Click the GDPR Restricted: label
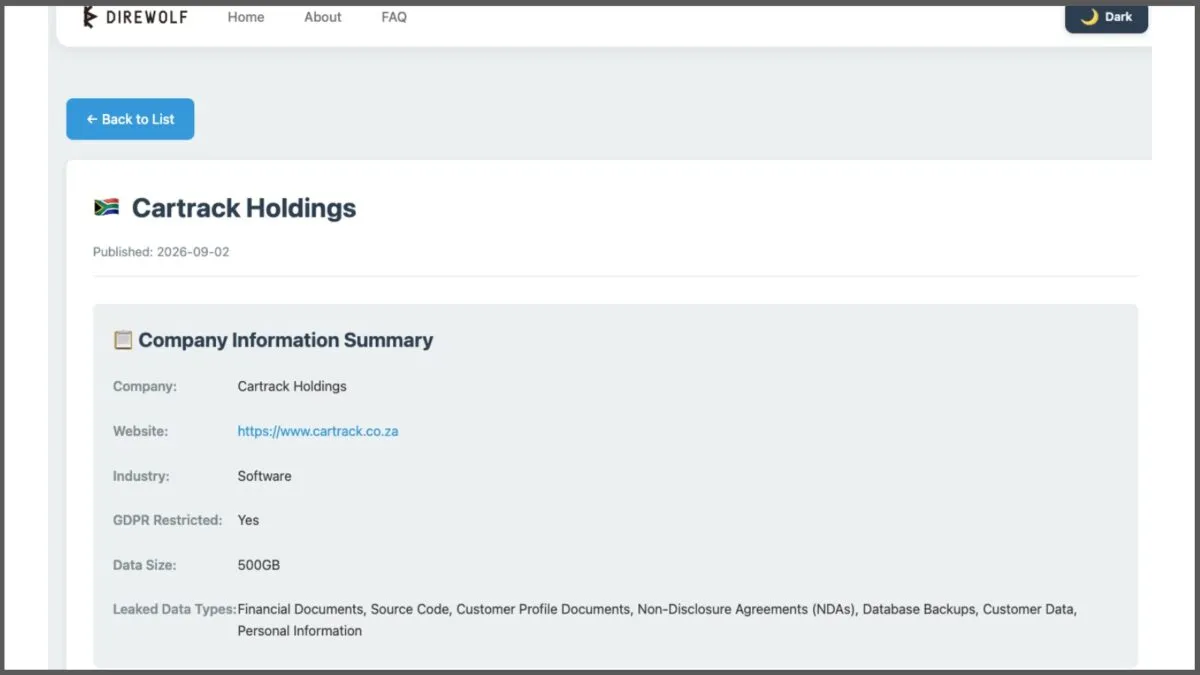Image resolution: width=1200 pixels, height=675 pixels. pos(167,520)
